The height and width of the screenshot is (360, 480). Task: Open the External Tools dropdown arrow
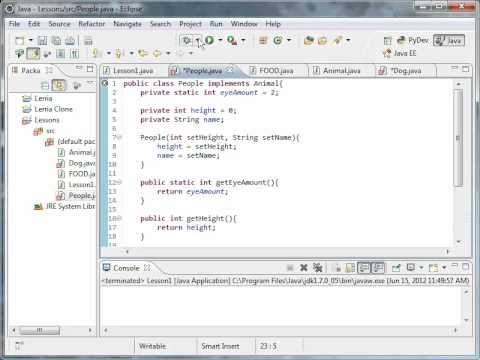(x=243, y=40)
